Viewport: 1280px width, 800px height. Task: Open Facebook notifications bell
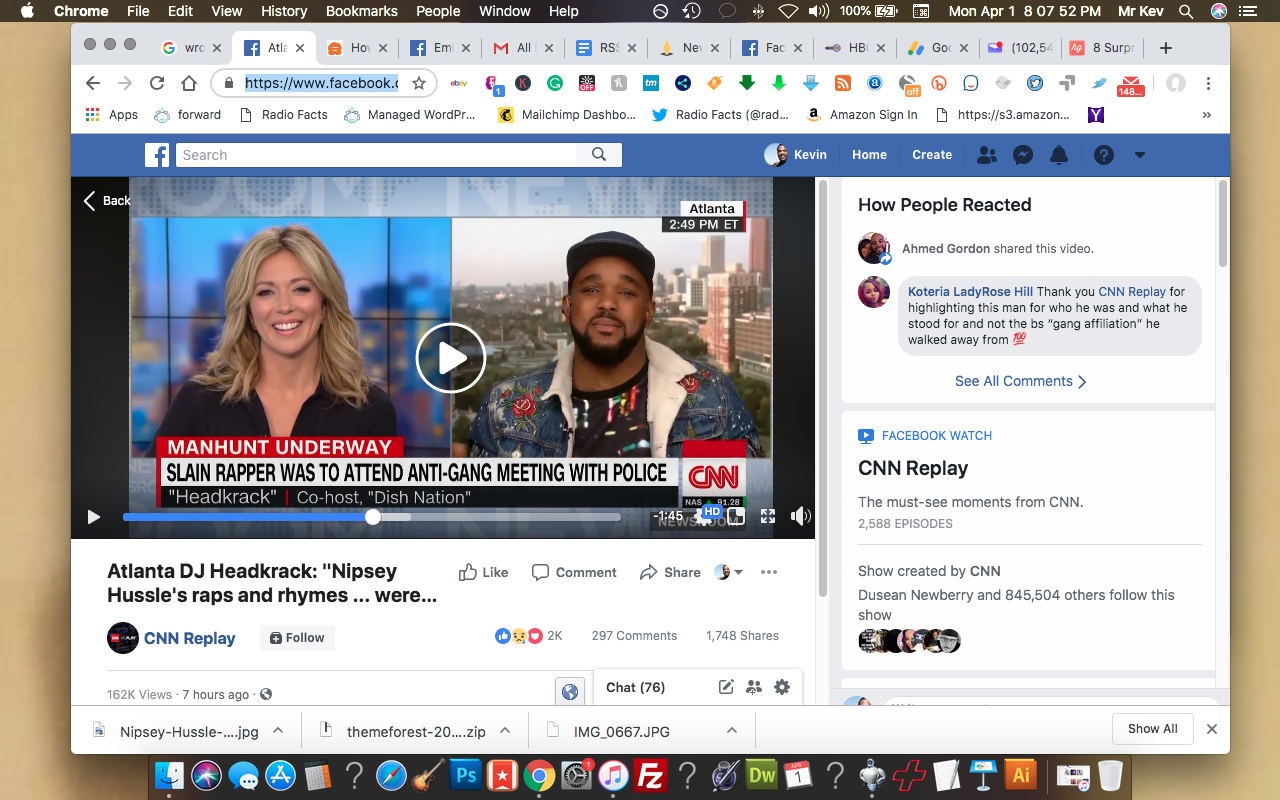pos(1059,155)
